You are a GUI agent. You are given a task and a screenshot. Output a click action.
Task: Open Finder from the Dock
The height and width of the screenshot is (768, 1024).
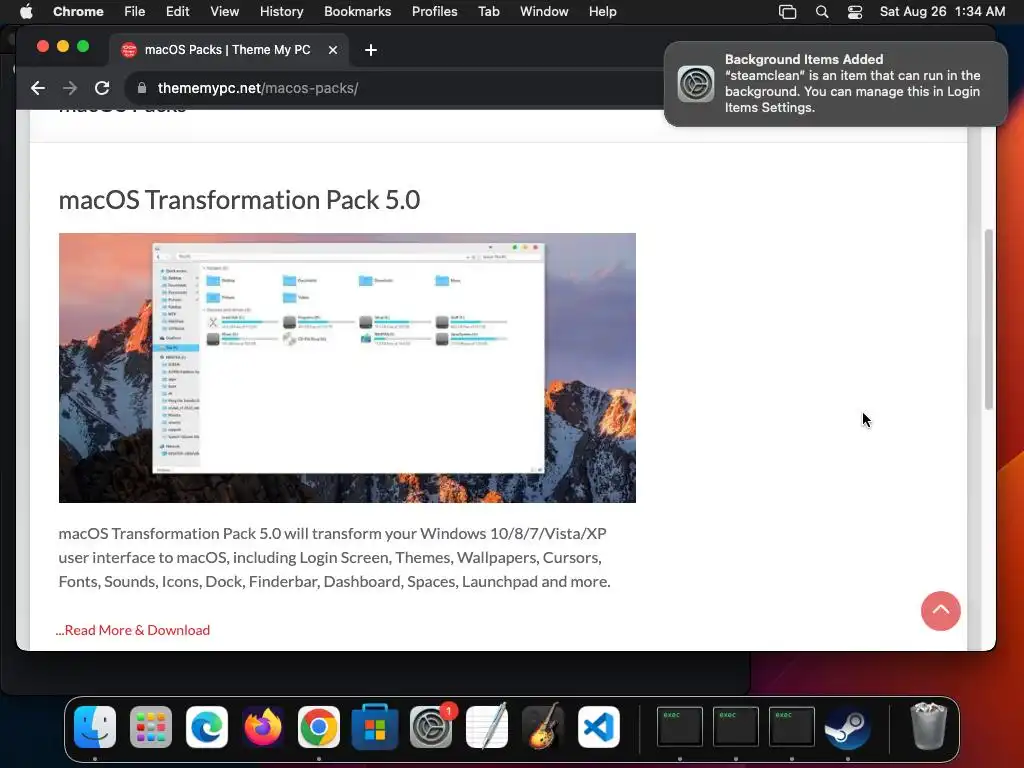(95, 727)
